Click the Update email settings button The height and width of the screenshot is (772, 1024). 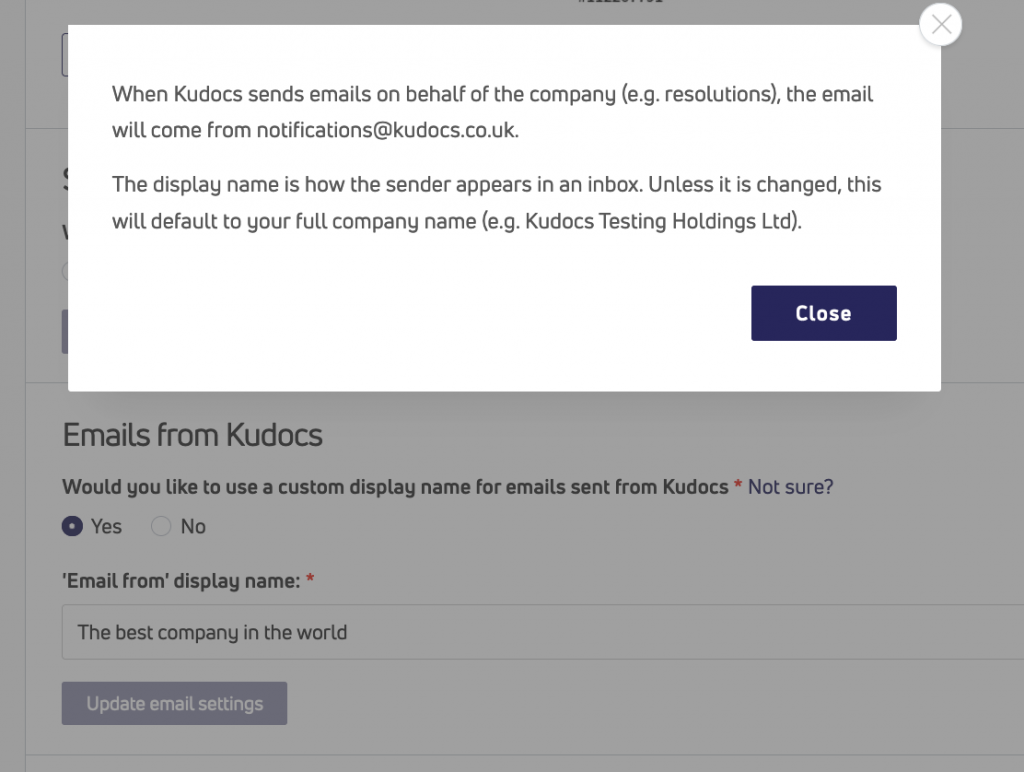click(174, 703)
